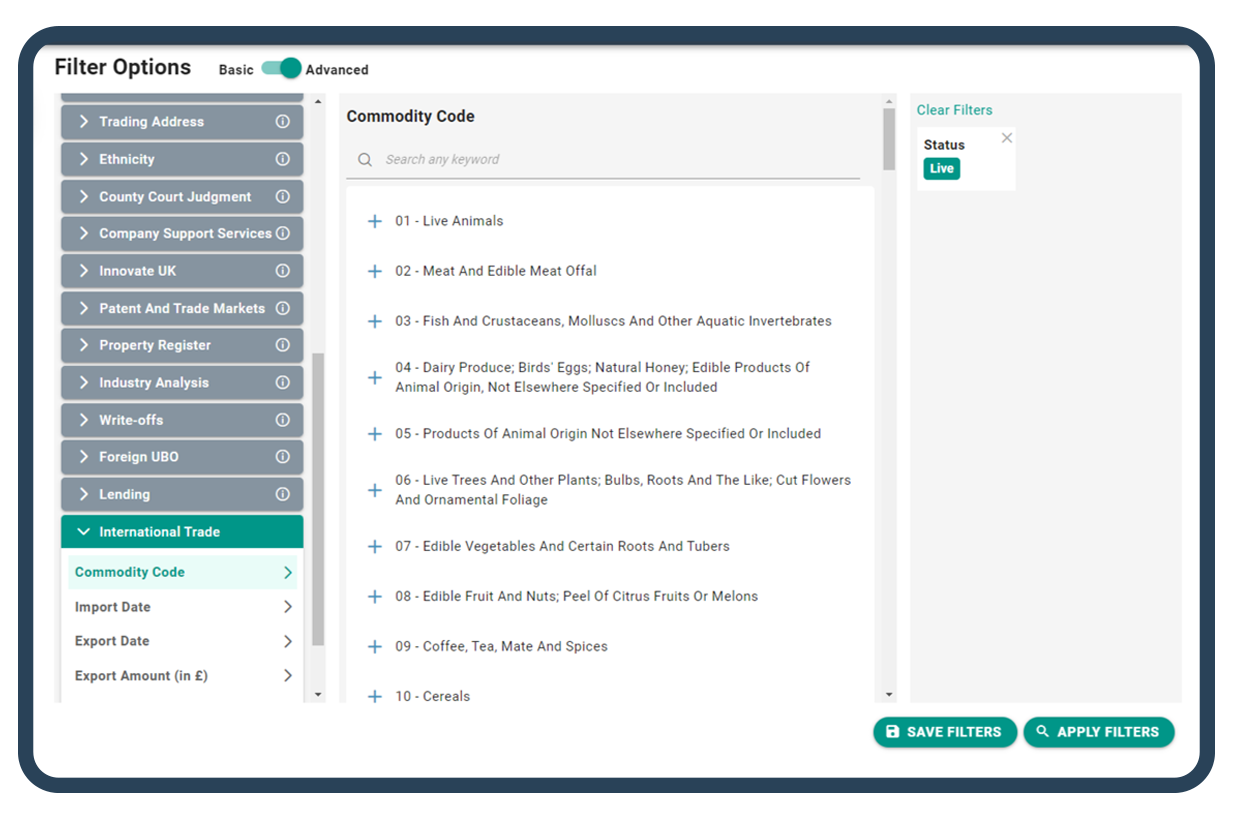Expand the Foreign UBO filter section
This screenshot has width=1235, height=819.
[x=182, y=457]
